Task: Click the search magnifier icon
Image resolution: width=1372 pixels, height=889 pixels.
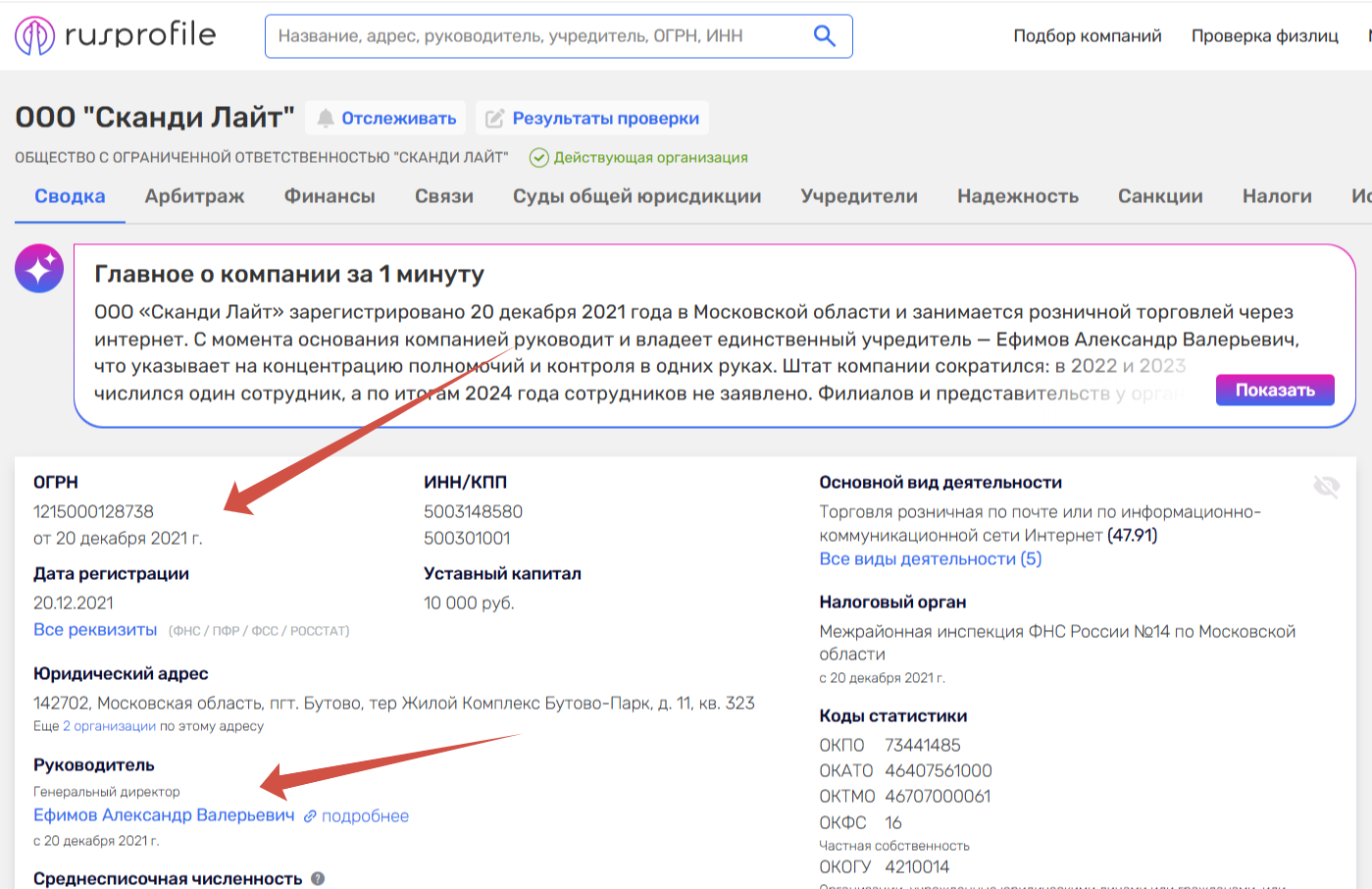Action: (825, 36)
